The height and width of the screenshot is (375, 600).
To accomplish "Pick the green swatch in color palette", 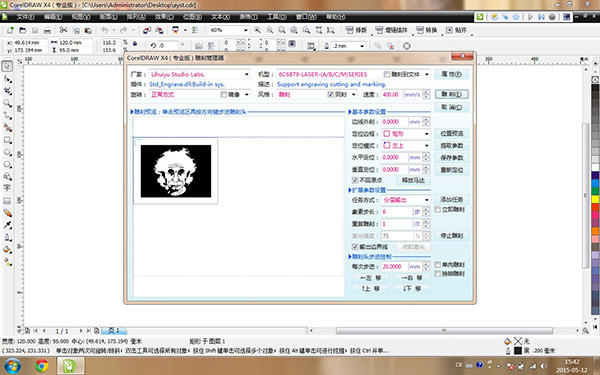I will [595, 191].
